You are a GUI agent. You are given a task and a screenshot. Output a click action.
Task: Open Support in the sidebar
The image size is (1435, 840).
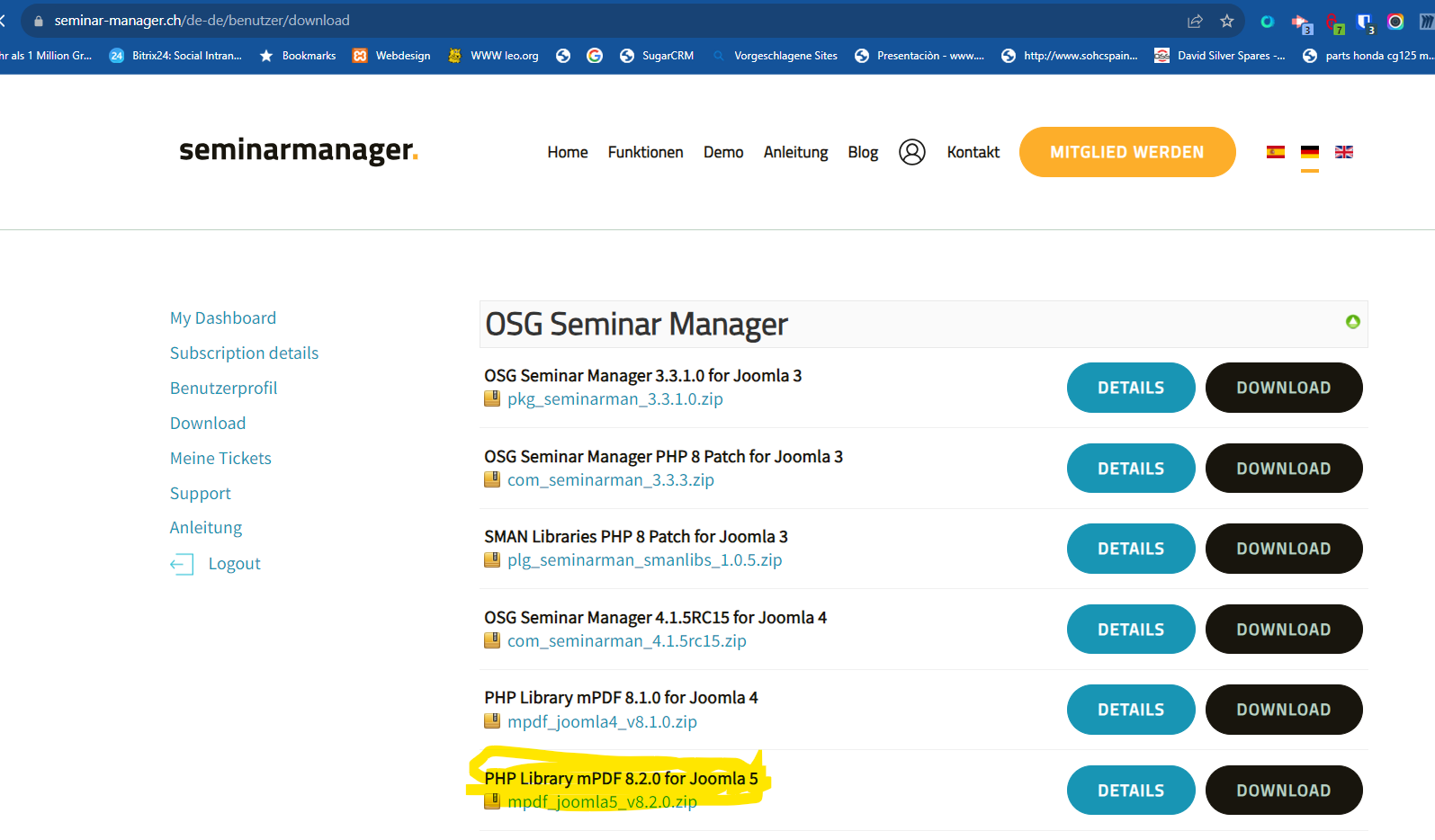[201, 494]
